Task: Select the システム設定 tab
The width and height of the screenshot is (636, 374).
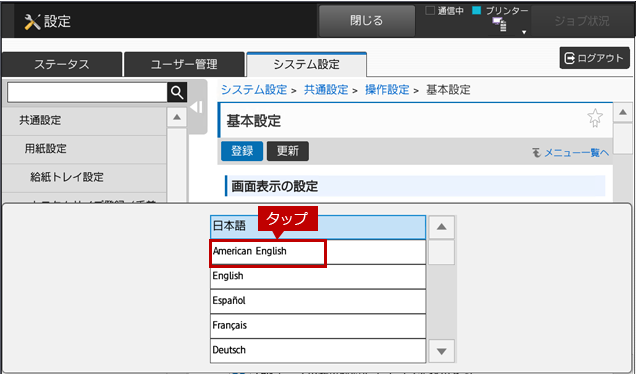Action: click(x=306, y=64)
